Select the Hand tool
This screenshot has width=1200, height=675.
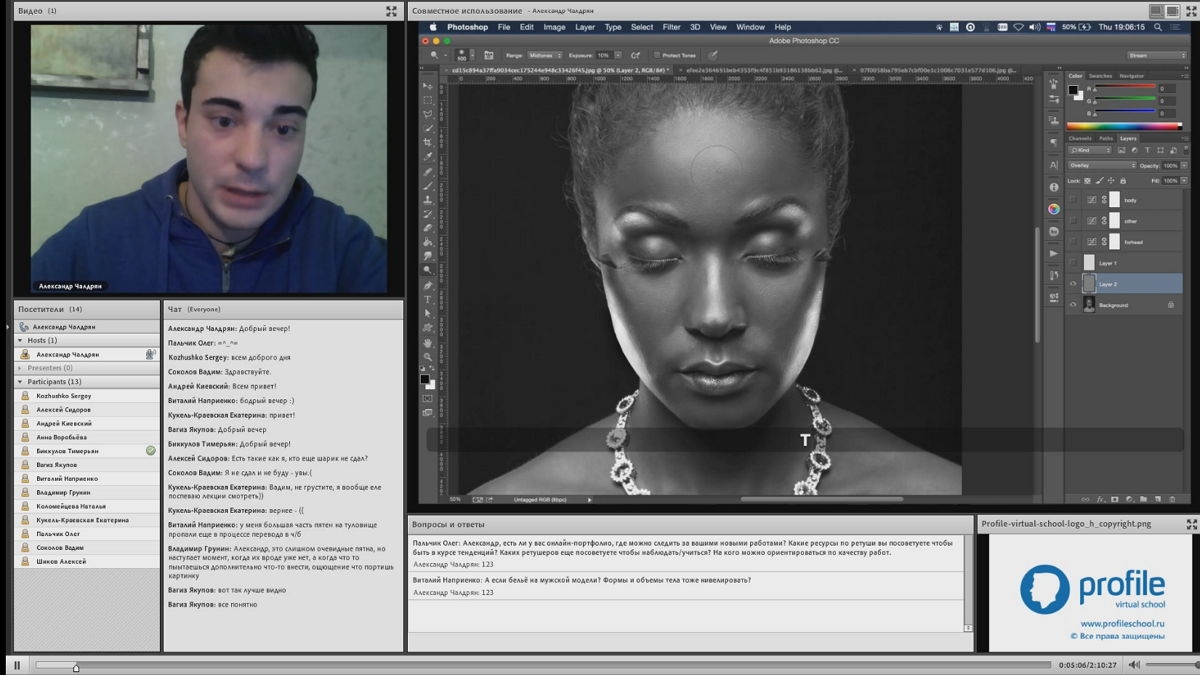tap(428, 342)
